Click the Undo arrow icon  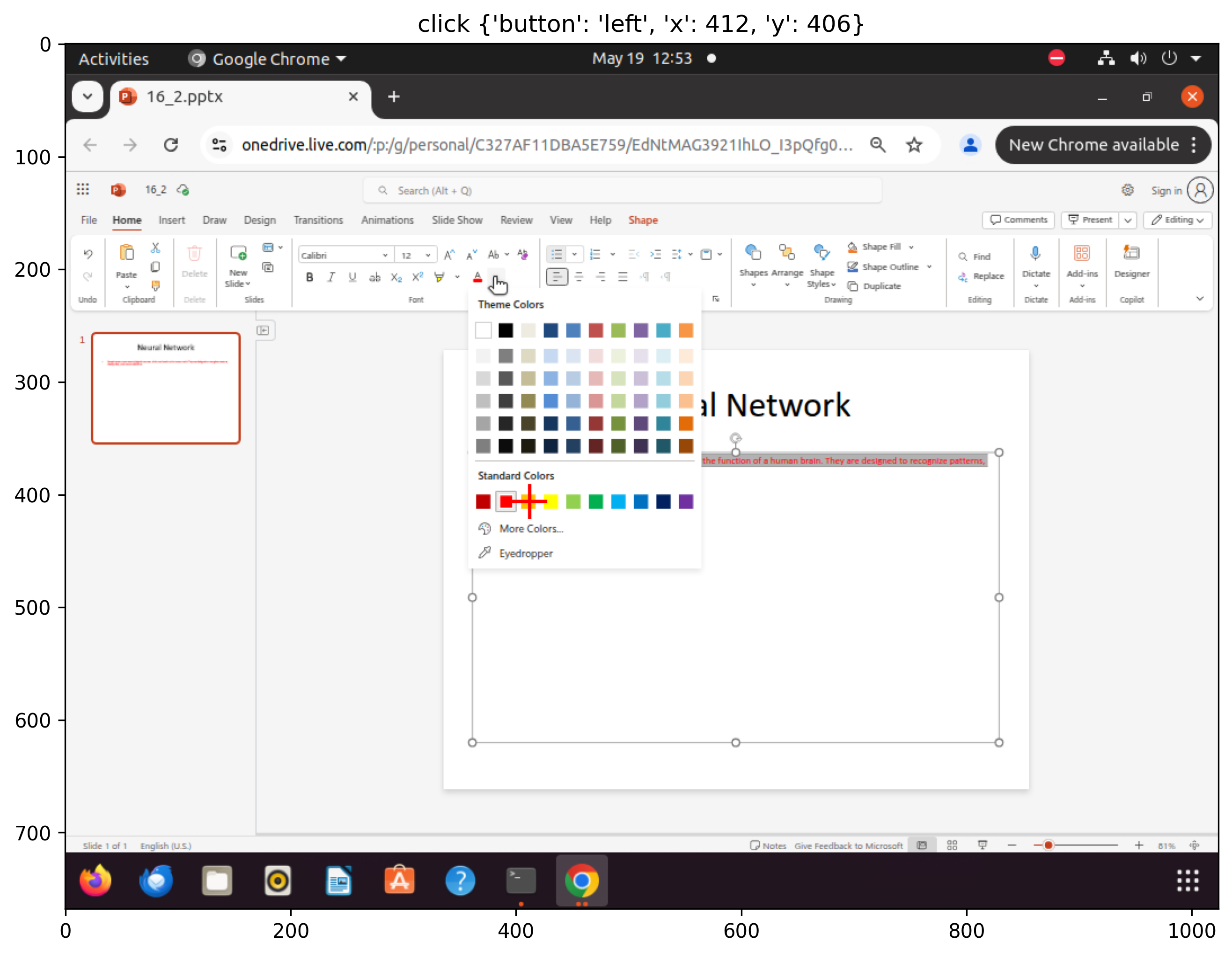(x=88, y=254)
